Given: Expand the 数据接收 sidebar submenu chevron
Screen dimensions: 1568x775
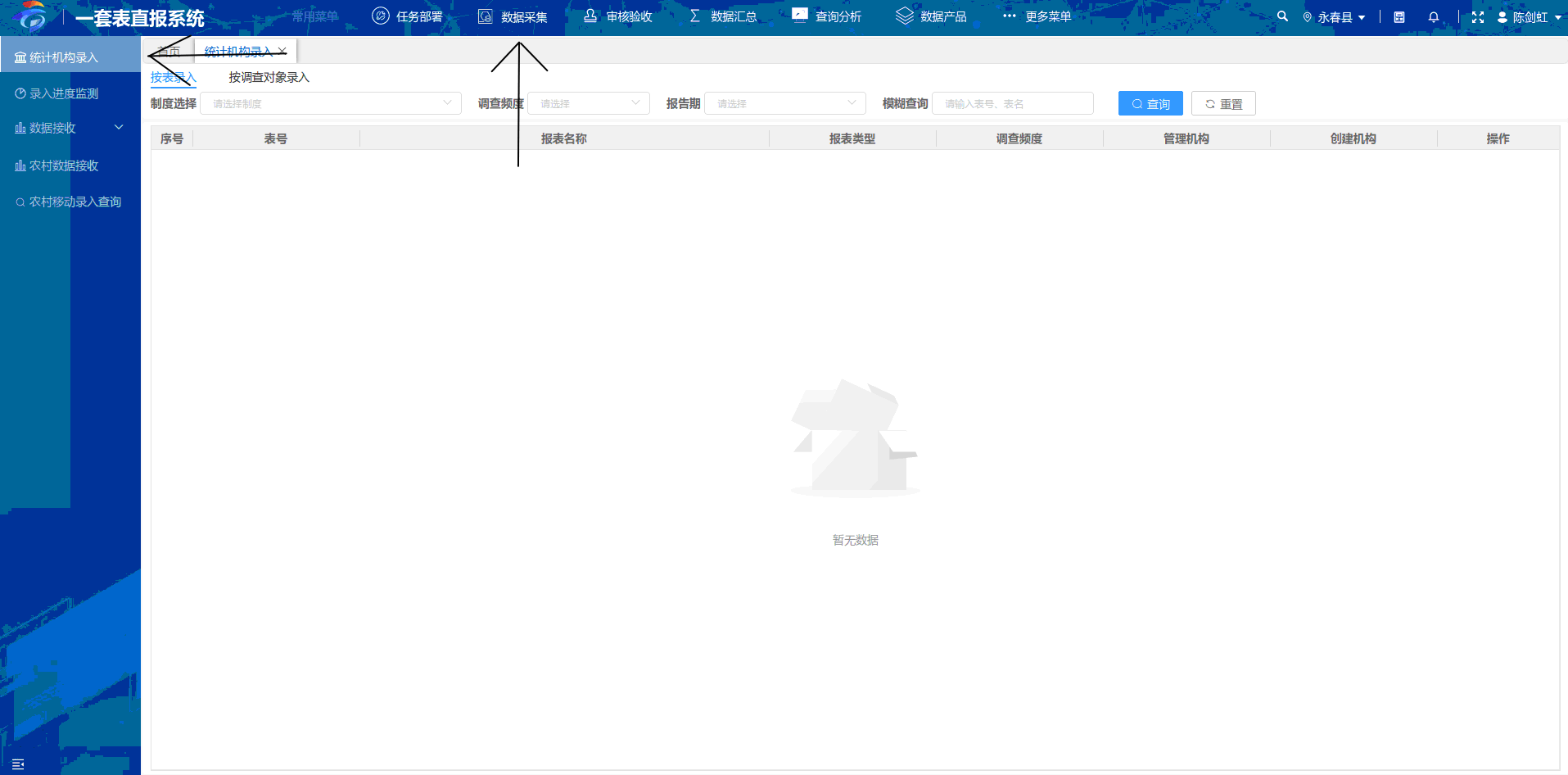Looking at the screenshot, I should [119, 127].
